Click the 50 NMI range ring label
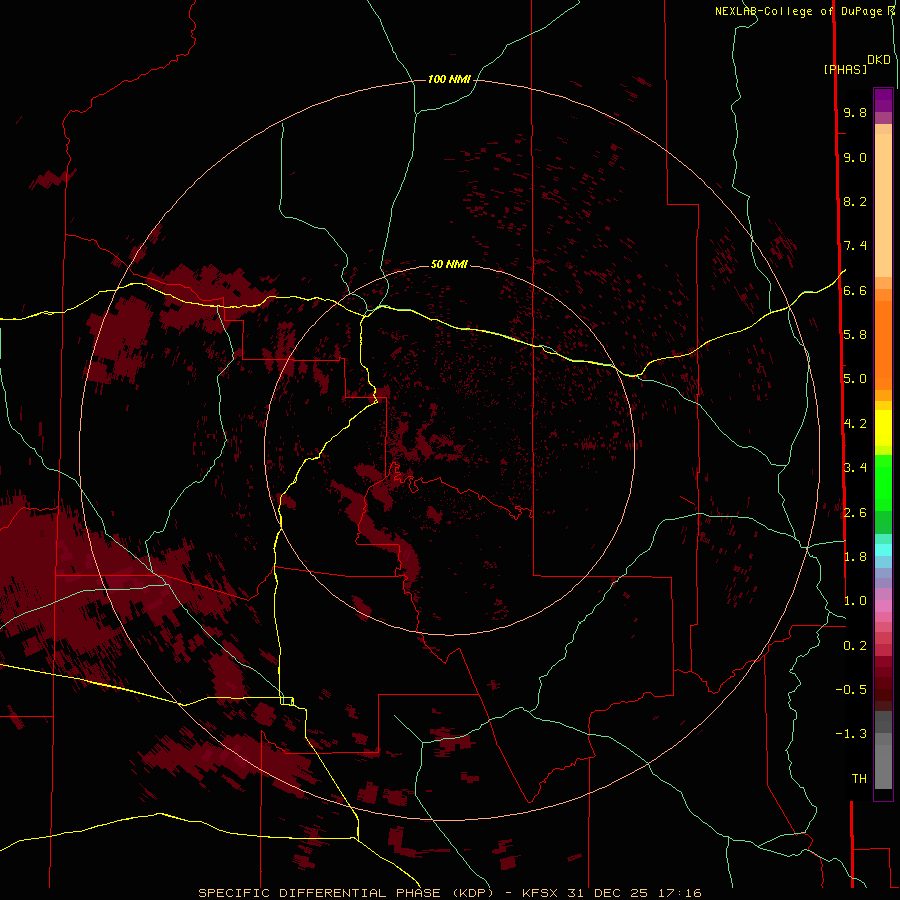This screenshot has width=900, height=900. [x=449, y=264]
